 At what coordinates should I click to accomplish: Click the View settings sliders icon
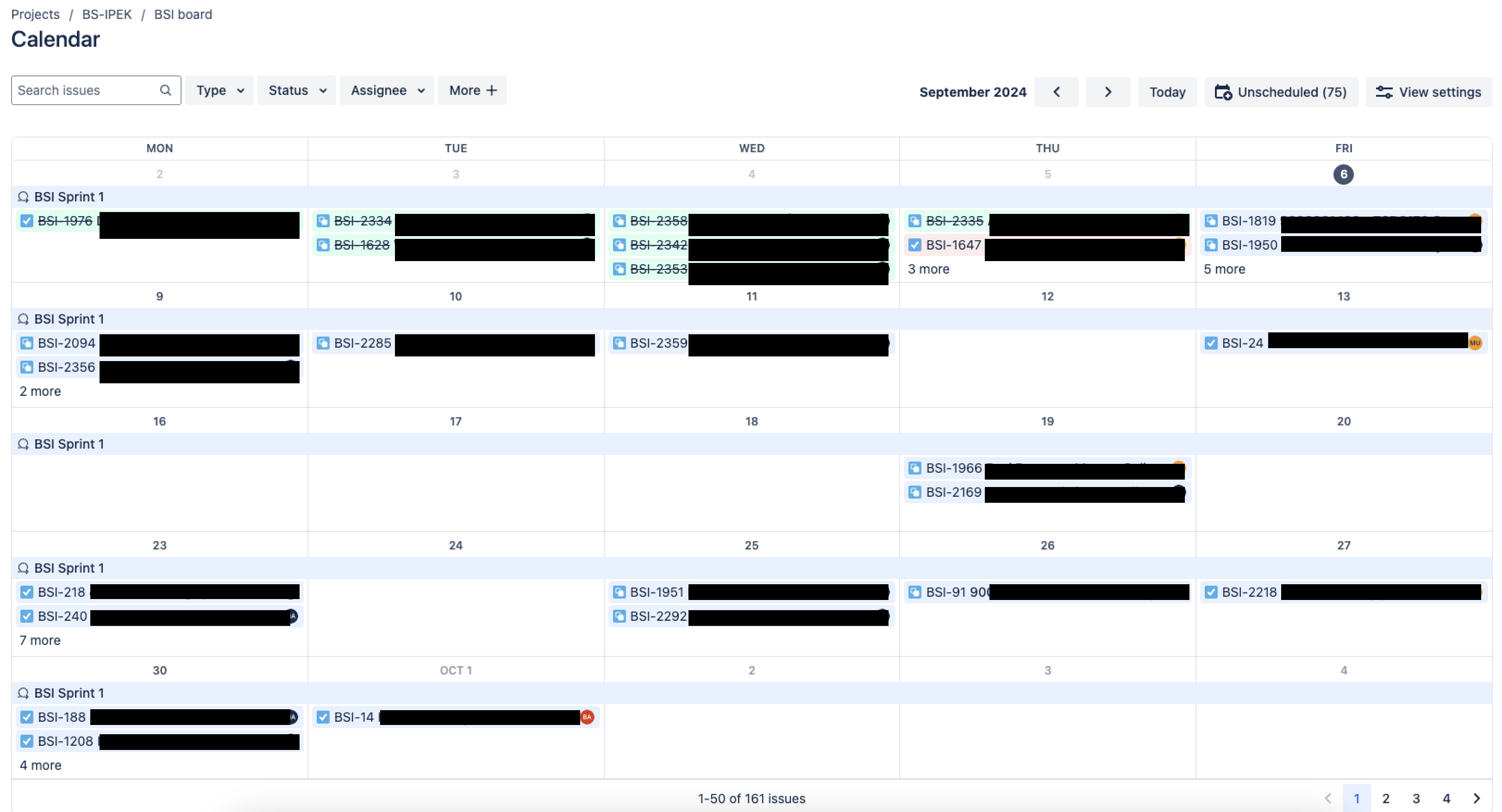pos(1384,92)
